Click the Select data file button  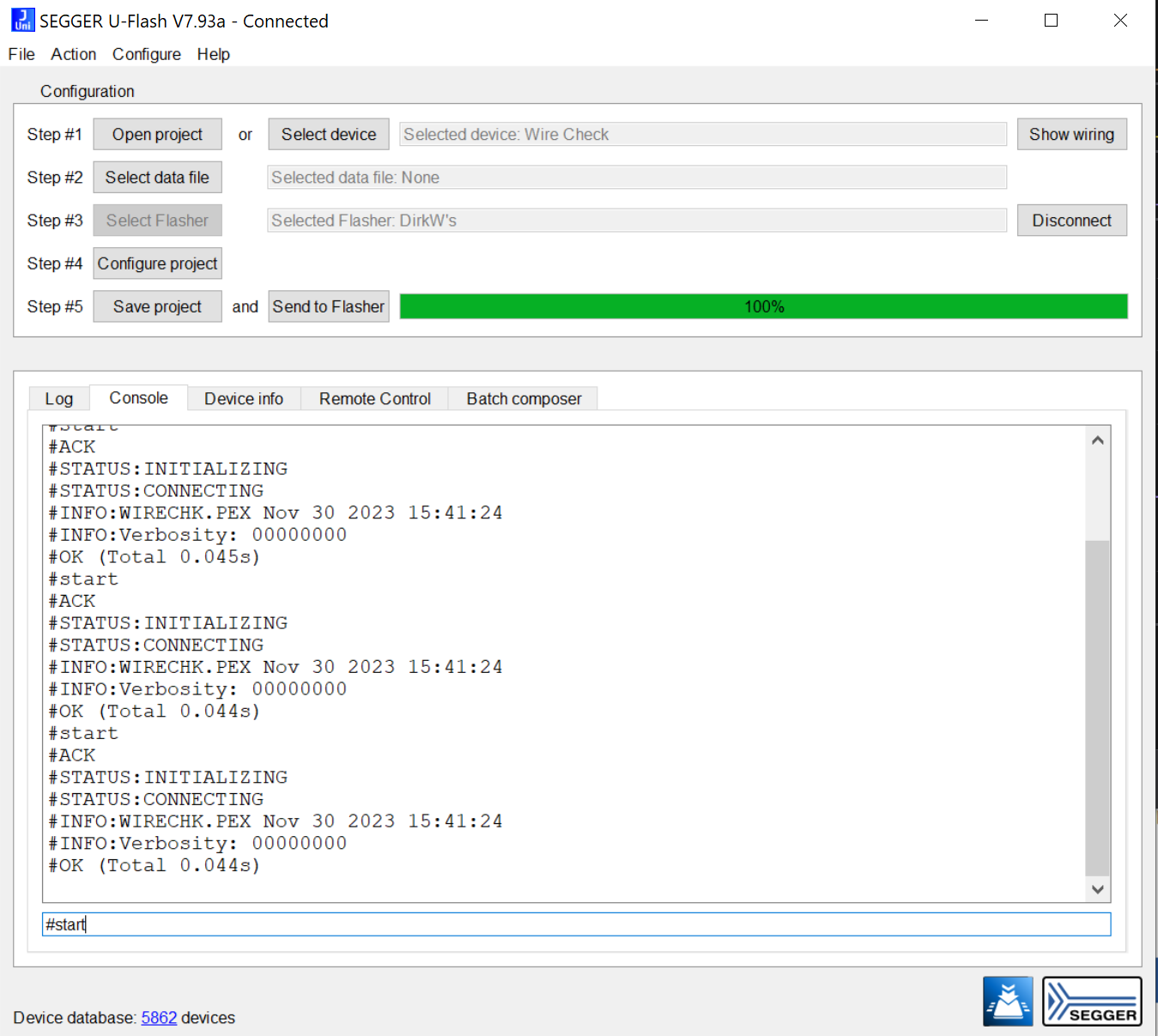[x=157, y=178]
